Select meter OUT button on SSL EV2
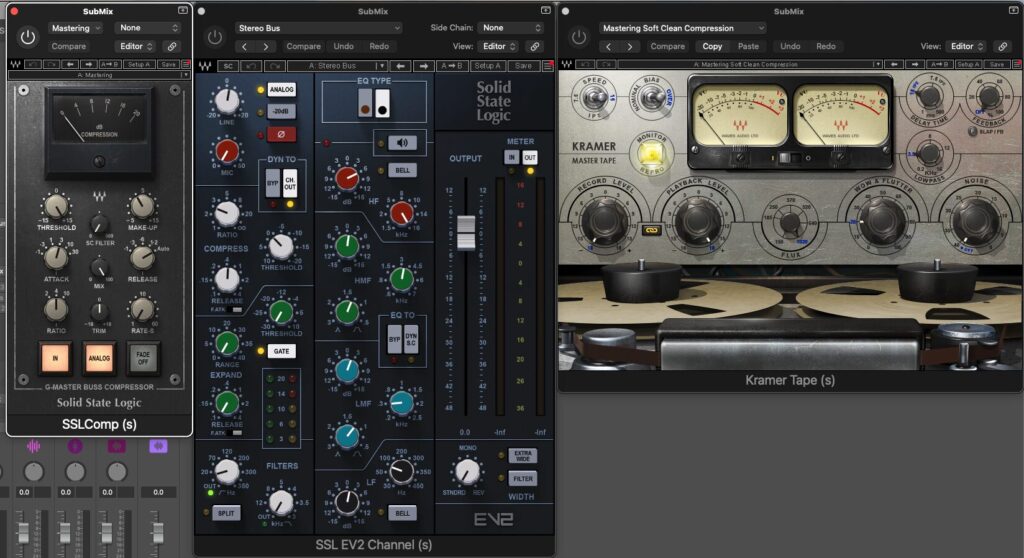The height and width of the screenshot is (558, 1024). [x=530, y=157]
